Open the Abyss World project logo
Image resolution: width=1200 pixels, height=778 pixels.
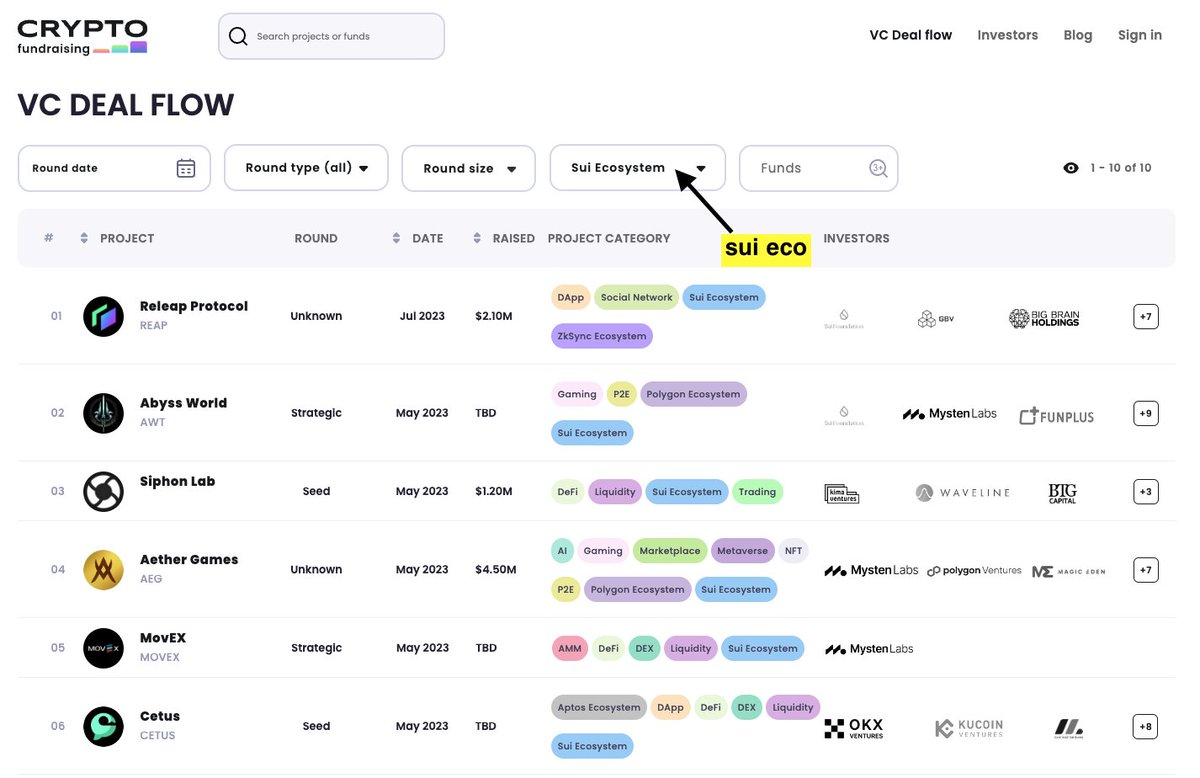coord(103,413)
